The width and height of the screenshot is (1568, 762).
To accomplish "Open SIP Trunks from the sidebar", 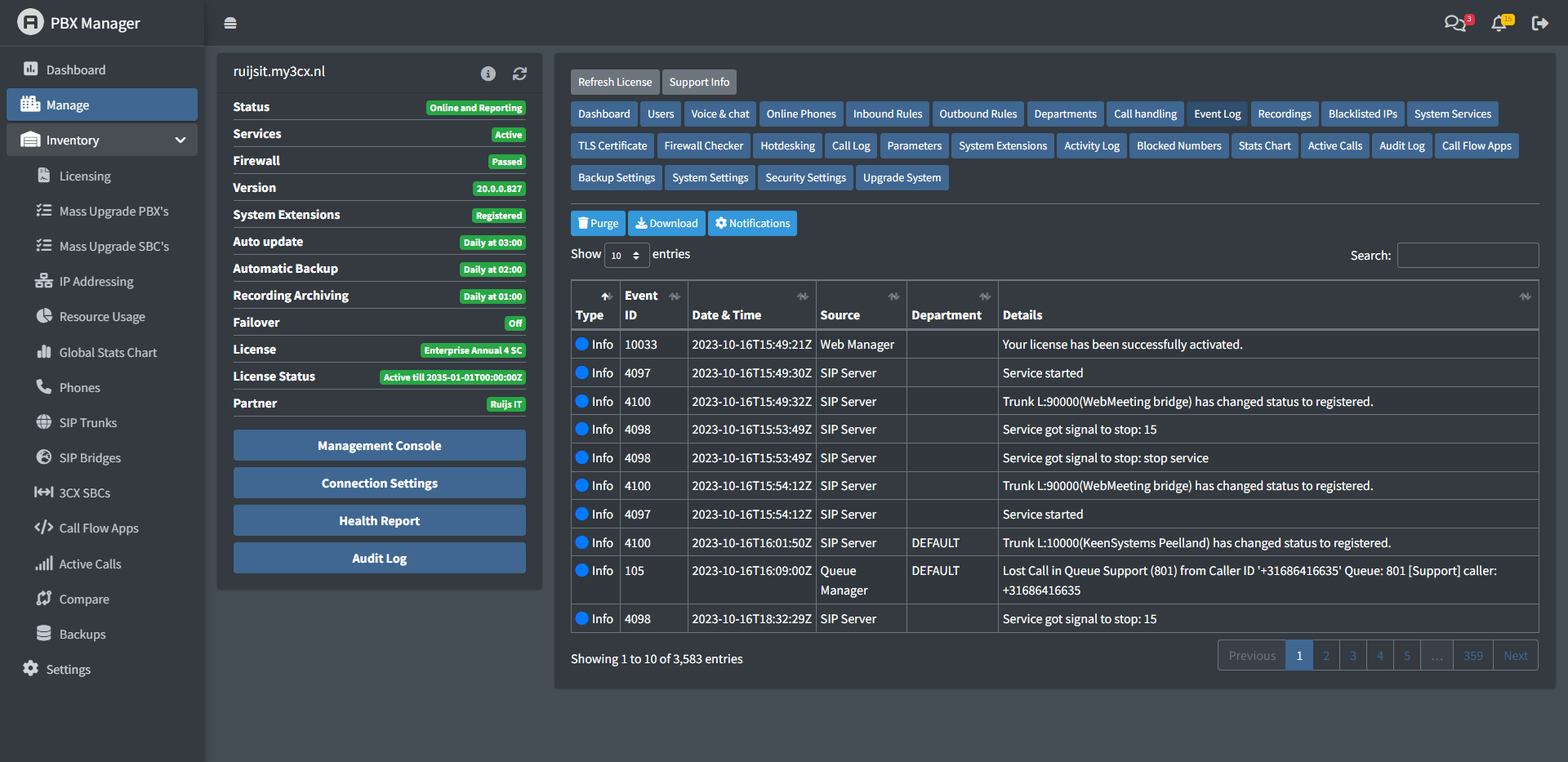I will (87, 422).
